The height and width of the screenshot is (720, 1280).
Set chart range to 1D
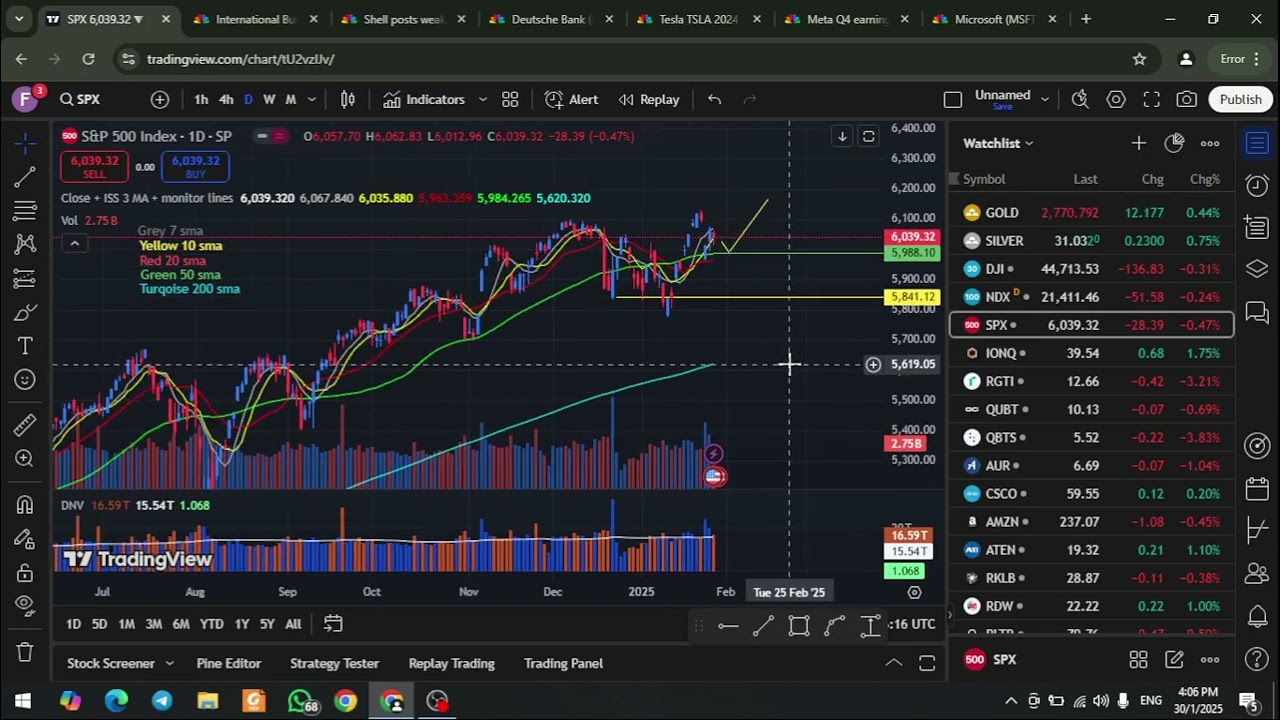(x=73, y=624)
